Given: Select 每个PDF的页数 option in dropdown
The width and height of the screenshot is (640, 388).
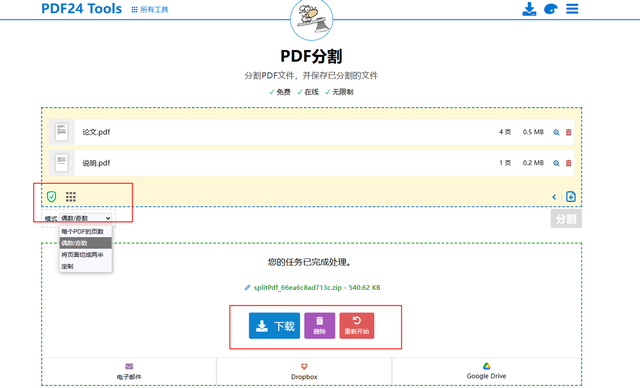Looking at the screenshot, I should (x=85, y=231).
